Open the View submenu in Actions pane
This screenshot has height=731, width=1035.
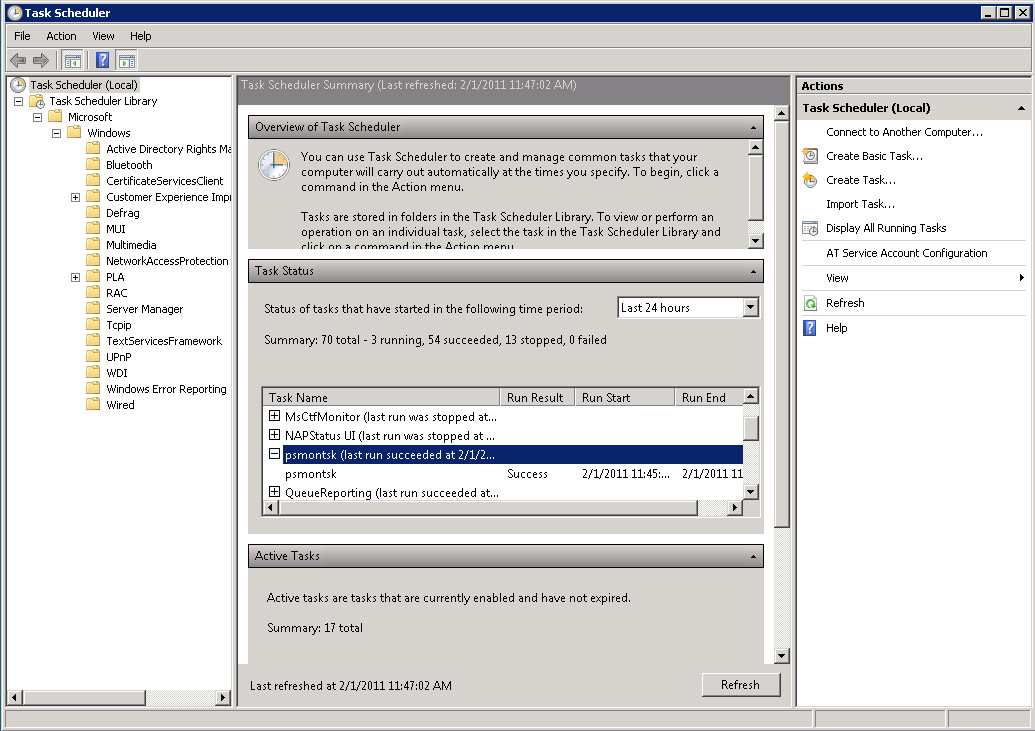click(x=913, y=278)
